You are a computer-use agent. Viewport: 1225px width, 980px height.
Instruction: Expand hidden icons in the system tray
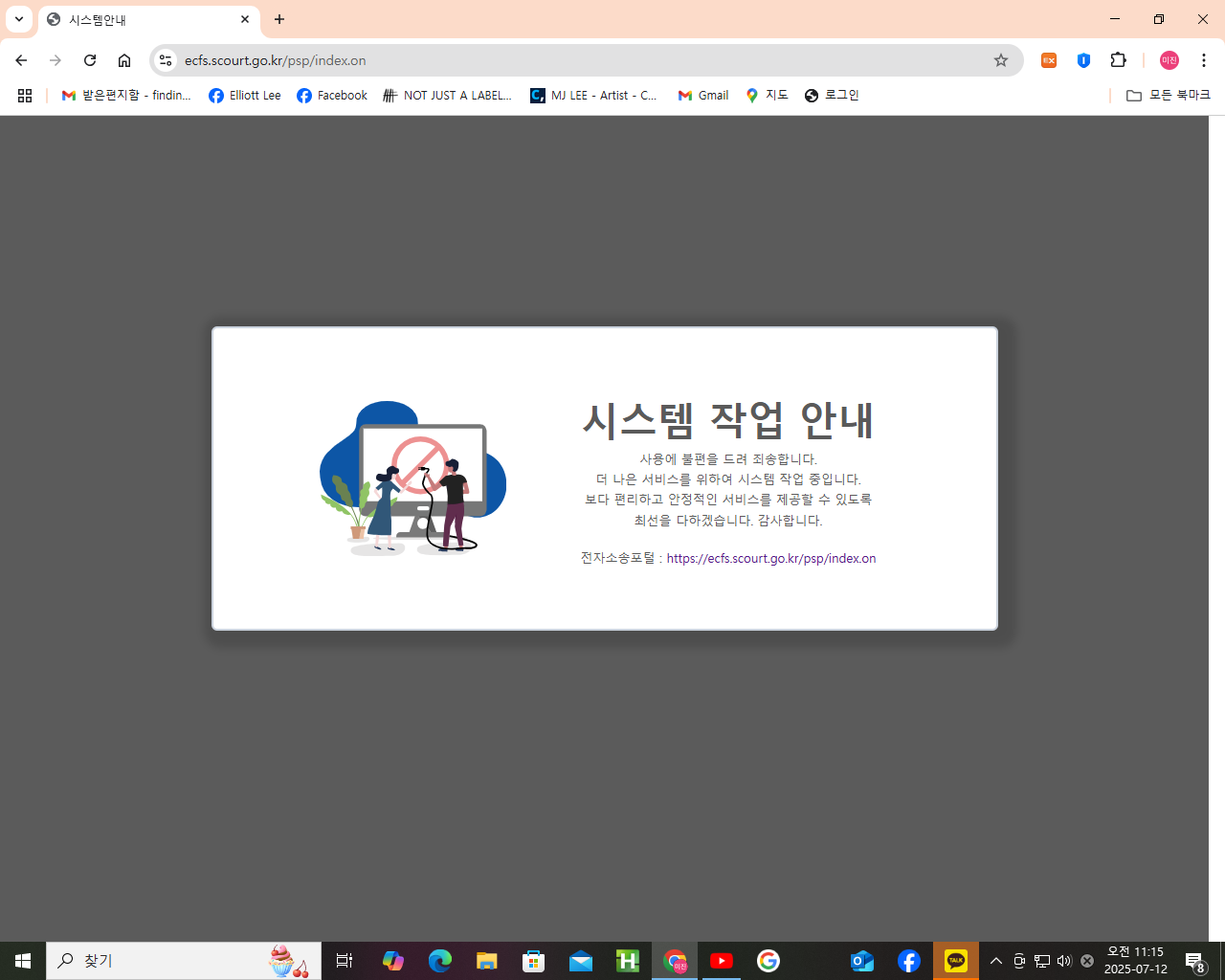[995, 960]
